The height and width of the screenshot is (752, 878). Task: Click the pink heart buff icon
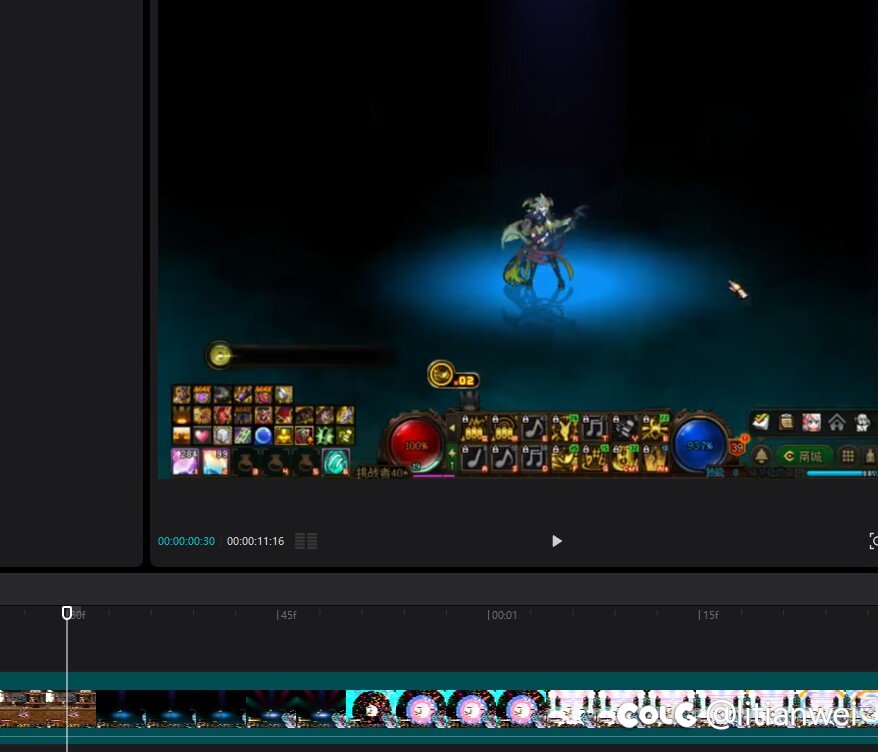click(x=202, y=436)
